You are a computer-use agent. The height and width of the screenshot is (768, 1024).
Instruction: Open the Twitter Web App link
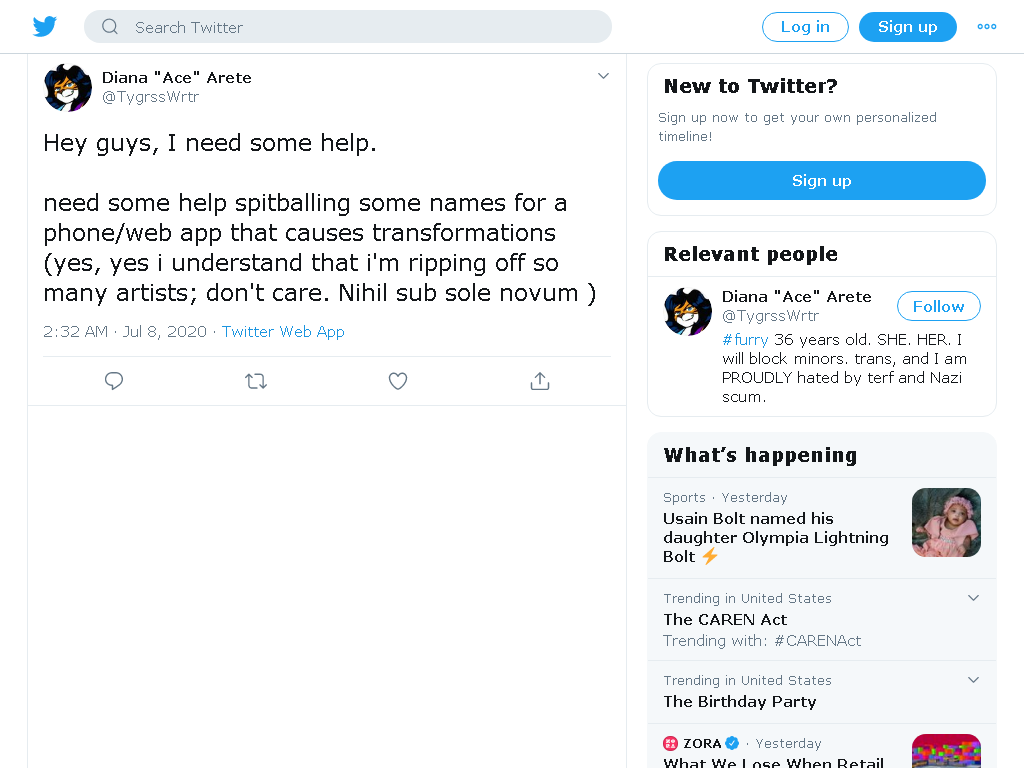coord(283,332)
